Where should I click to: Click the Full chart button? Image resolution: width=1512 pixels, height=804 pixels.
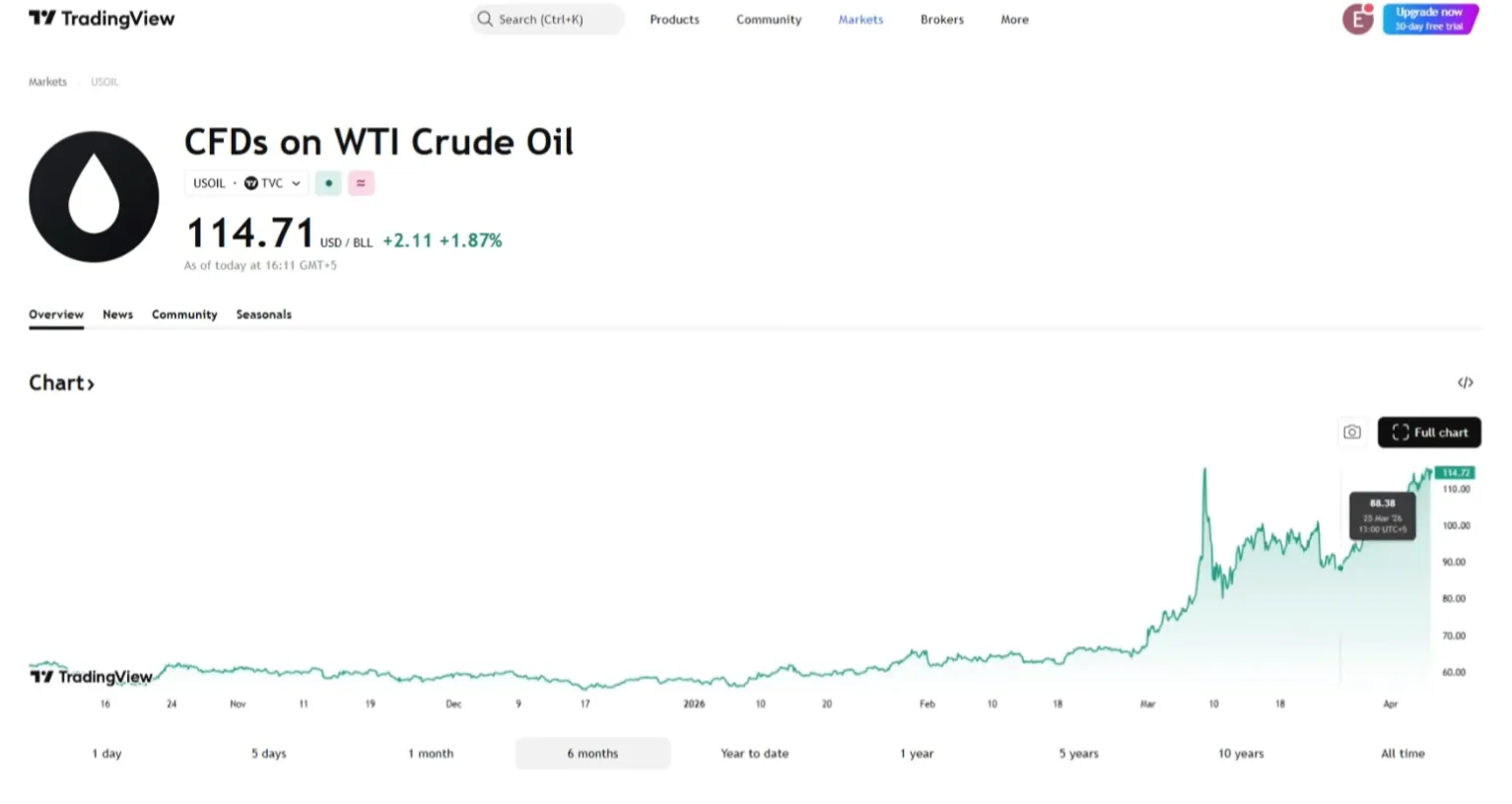point(1429,433)
